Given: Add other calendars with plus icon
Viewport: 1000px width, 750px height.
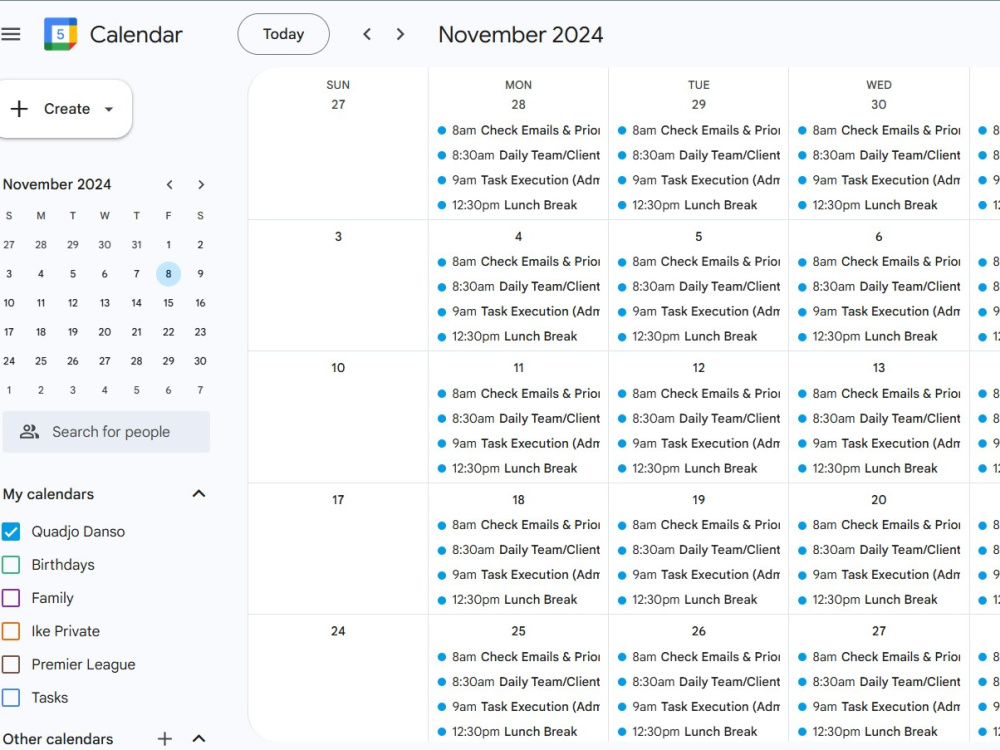Looking at the screenshot, I should (165, 739).
